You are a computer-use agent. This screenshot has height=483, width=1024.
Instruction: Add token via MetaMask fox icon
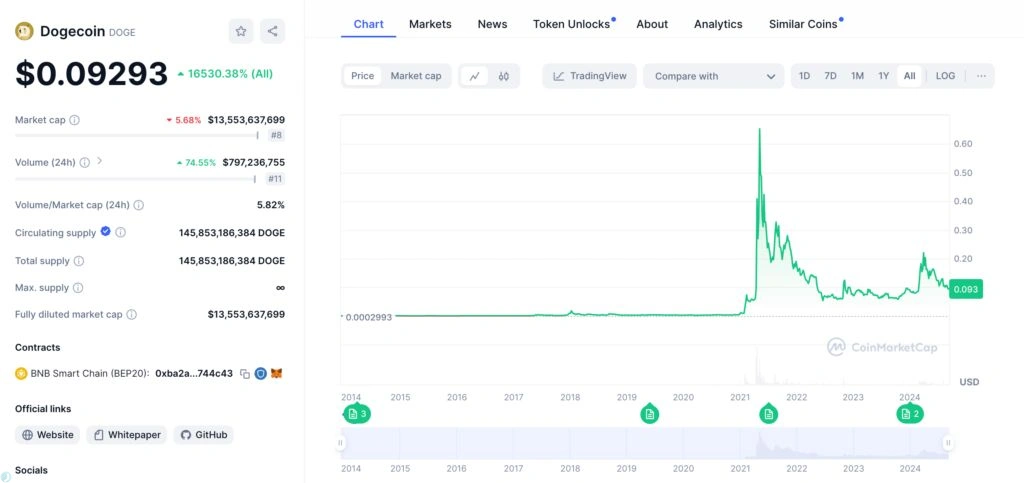(277, 374)
